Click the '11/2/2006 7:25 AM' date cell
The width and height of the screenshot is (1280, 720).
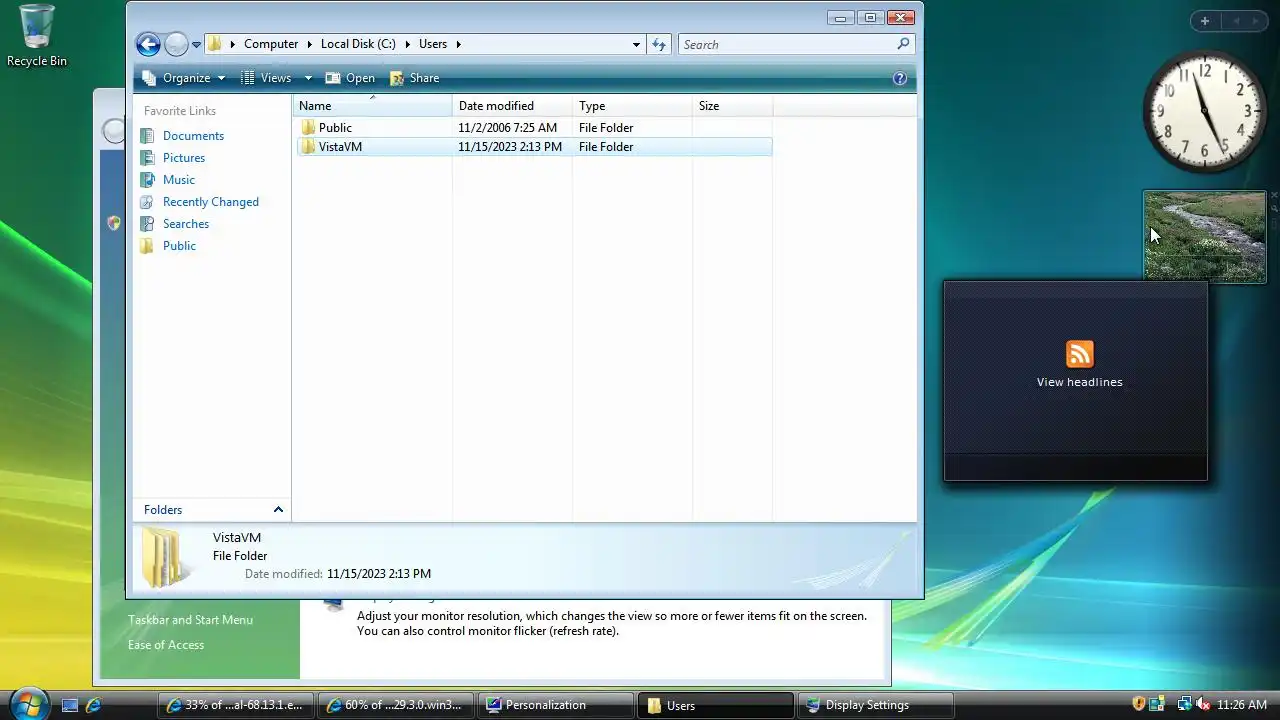coord(508,128)
